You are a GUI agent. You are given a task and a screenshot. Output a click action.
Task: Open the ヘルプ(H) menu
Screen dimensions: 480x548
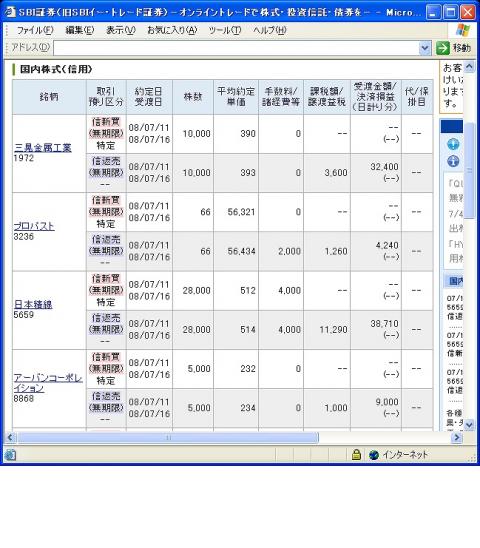pyautogui.click(x=270, y=30)
